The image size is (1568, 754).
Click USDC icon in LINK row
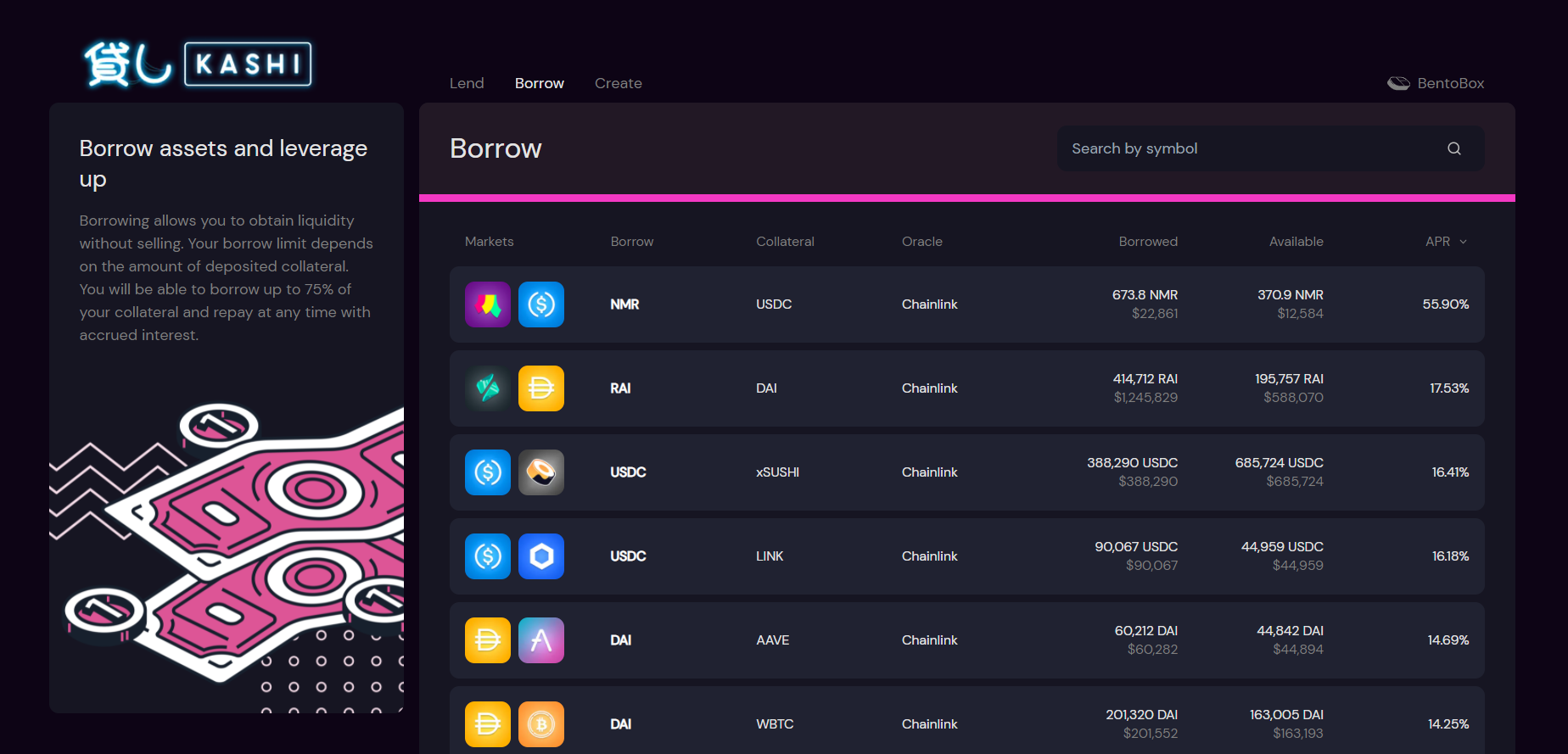(x=488, y=556)
